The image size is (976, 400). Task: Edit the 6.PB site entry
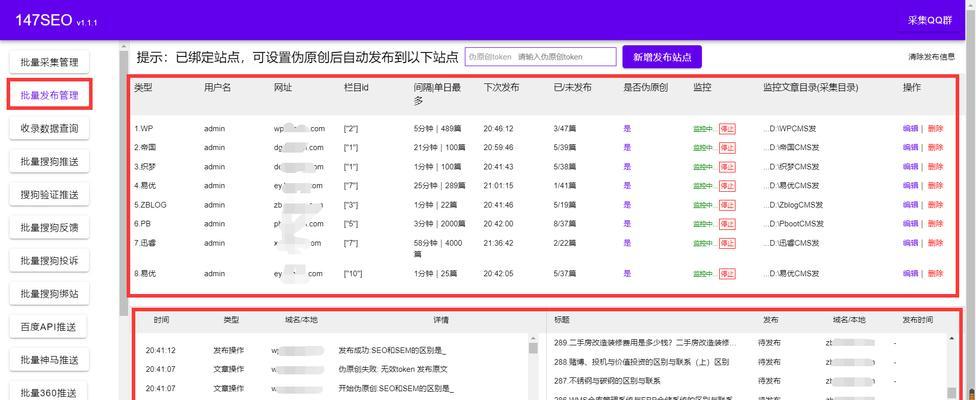tap(910, 223)
